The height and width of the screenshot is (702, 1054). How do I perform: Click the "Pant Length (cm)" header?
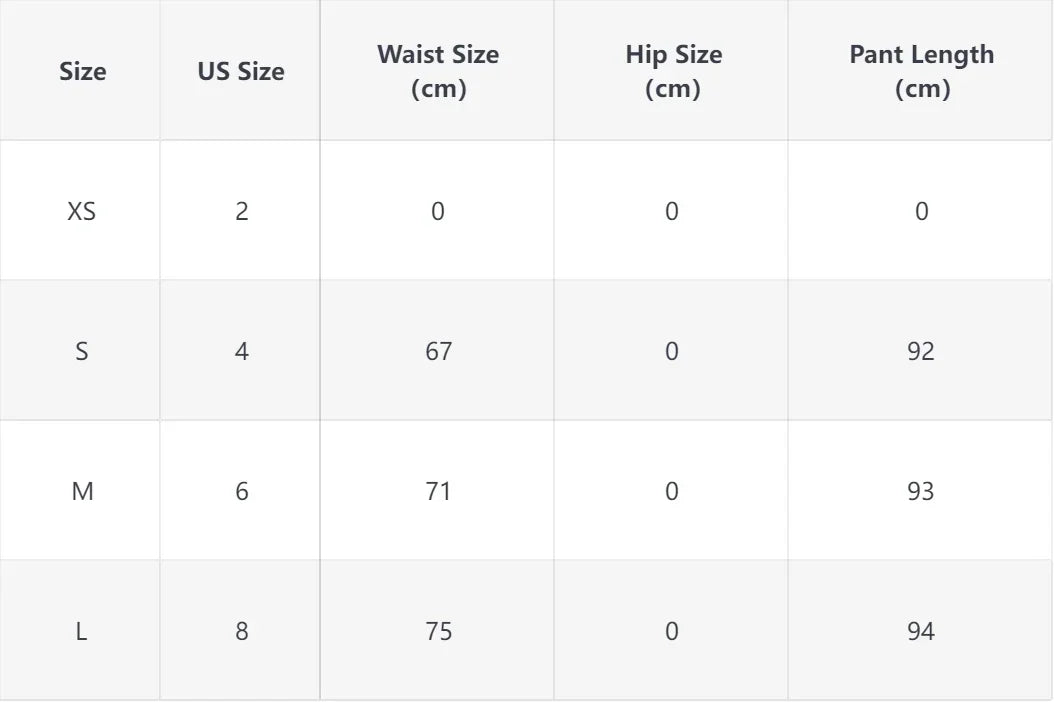click(921, 71)
